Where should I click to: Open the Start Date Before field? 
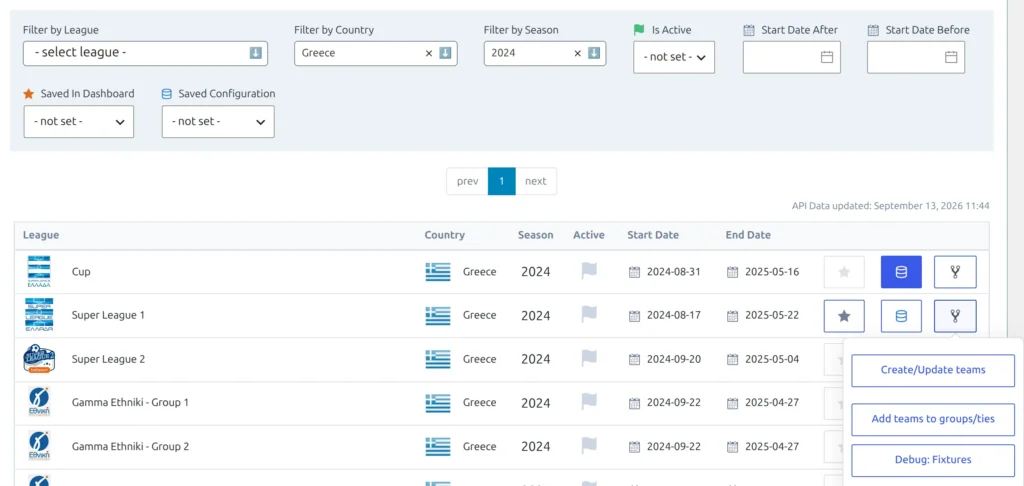point(916,57)
